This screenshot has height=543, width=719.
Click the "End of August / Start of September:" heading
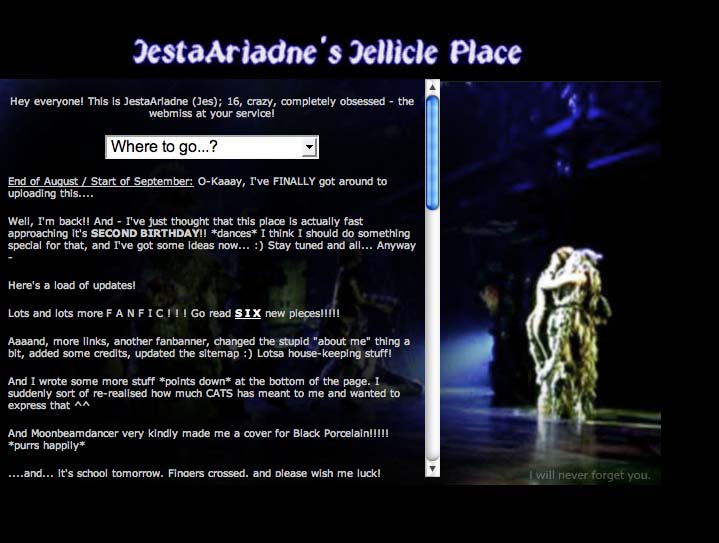(101, 181)
